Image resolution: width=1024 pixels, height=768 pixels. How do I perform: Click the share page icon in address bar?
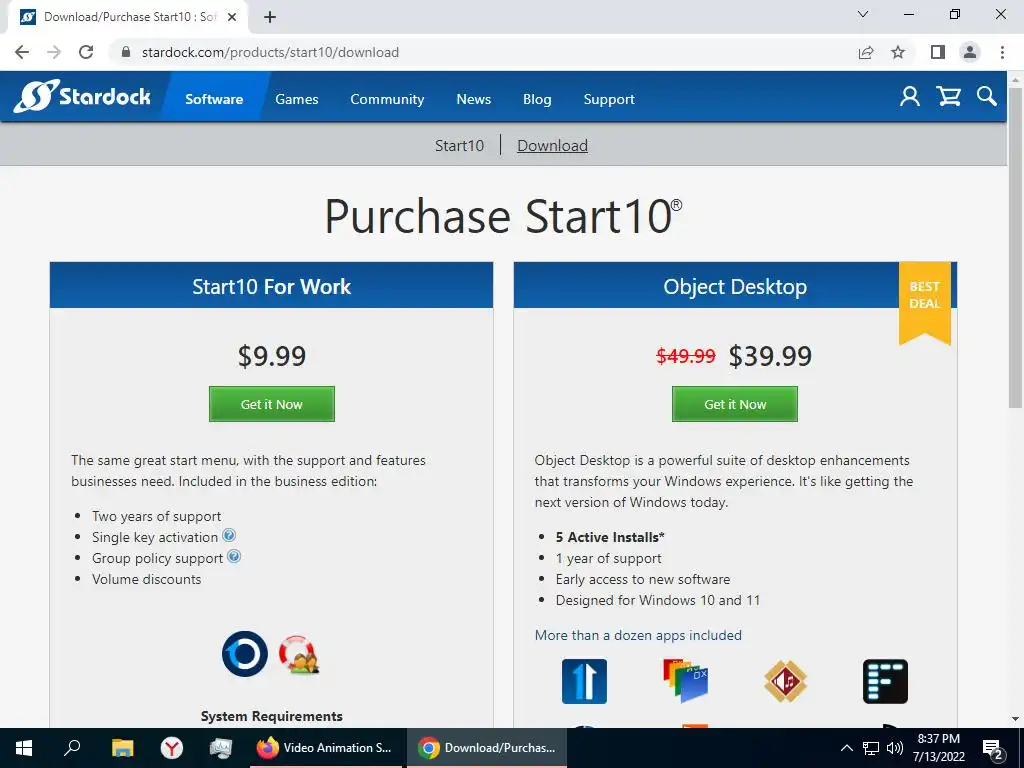coord(866,52)
